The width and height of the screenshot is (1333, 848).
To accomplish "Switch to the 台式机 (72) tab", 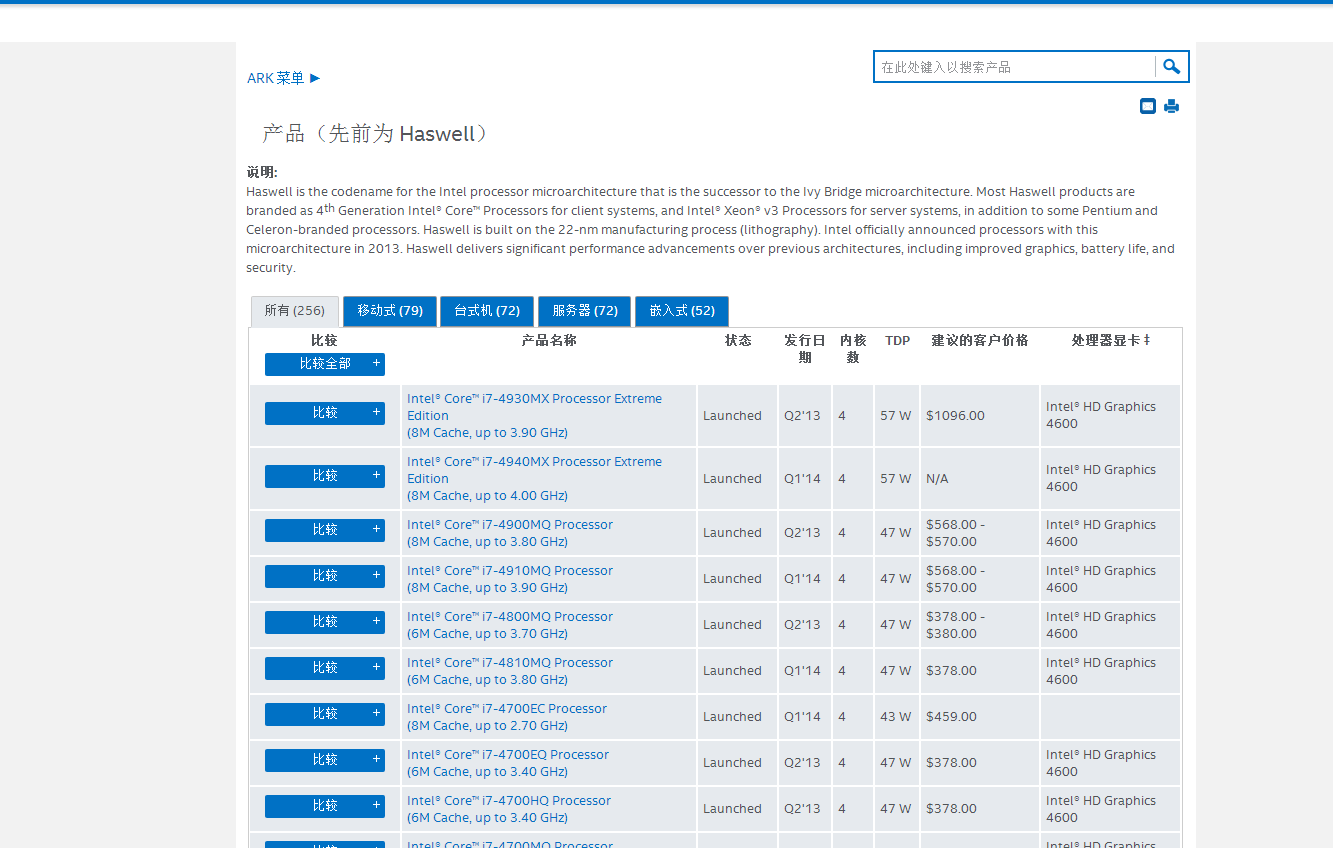I will point(487,311).
